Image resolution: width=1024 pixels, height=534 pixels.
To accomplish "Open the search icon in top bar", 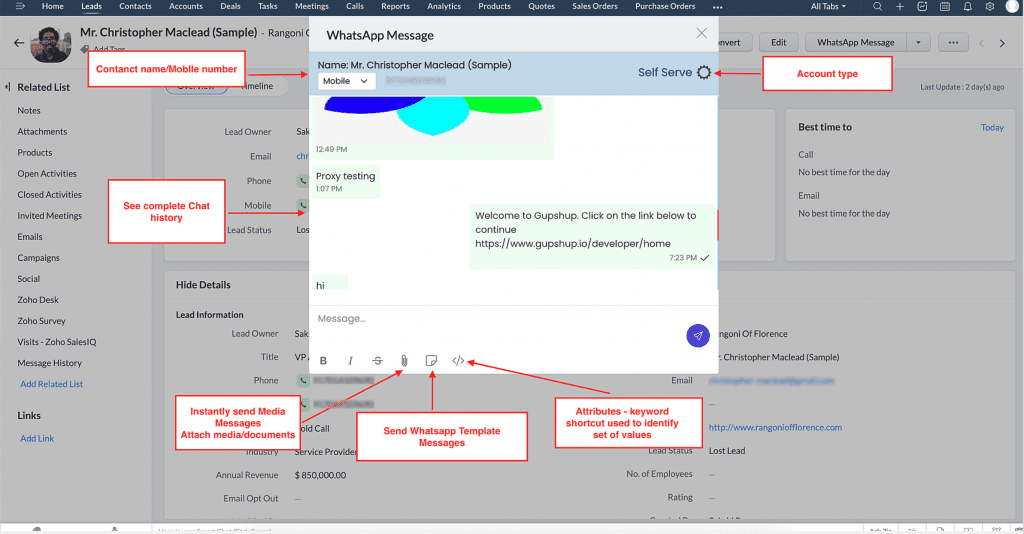I will 877,7.
